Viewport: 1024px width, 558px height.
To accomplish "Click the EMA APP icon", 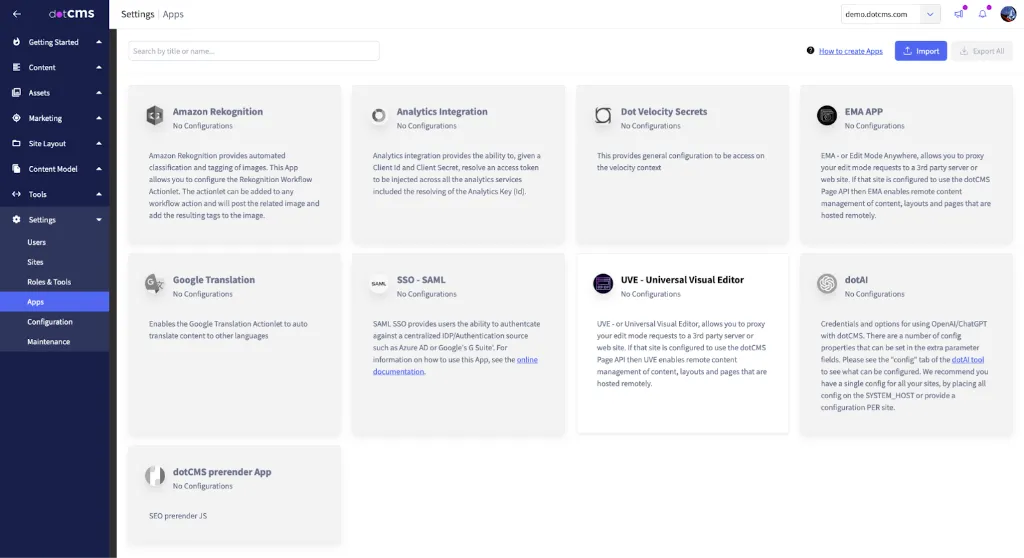I will tap(826, 116).
